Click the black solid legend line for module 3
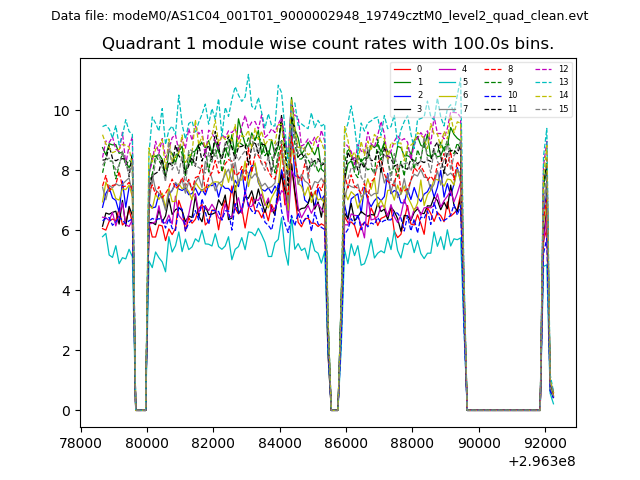 click(405, 108)
